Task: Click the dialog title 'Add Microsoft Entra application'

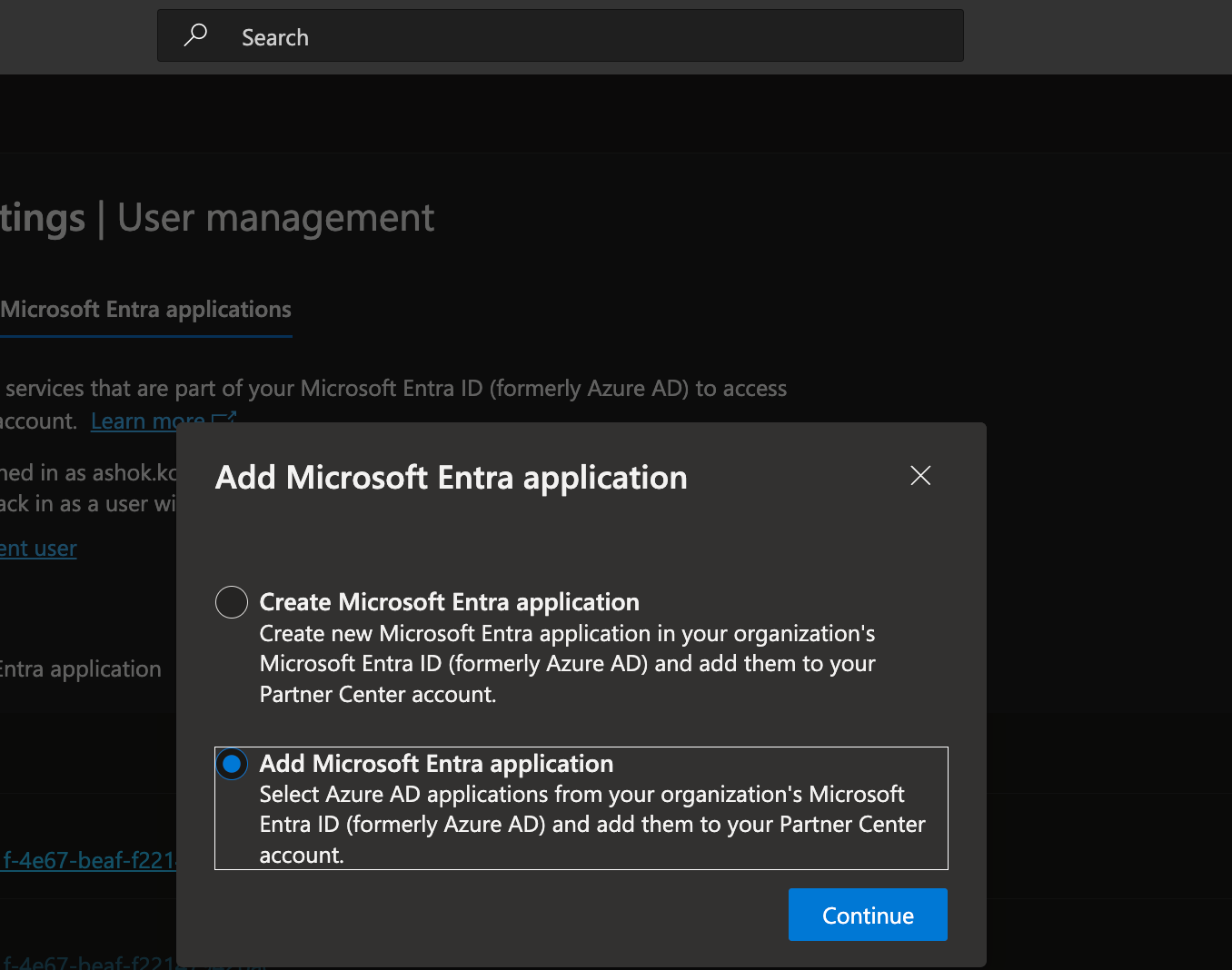Action: [452, 478]
